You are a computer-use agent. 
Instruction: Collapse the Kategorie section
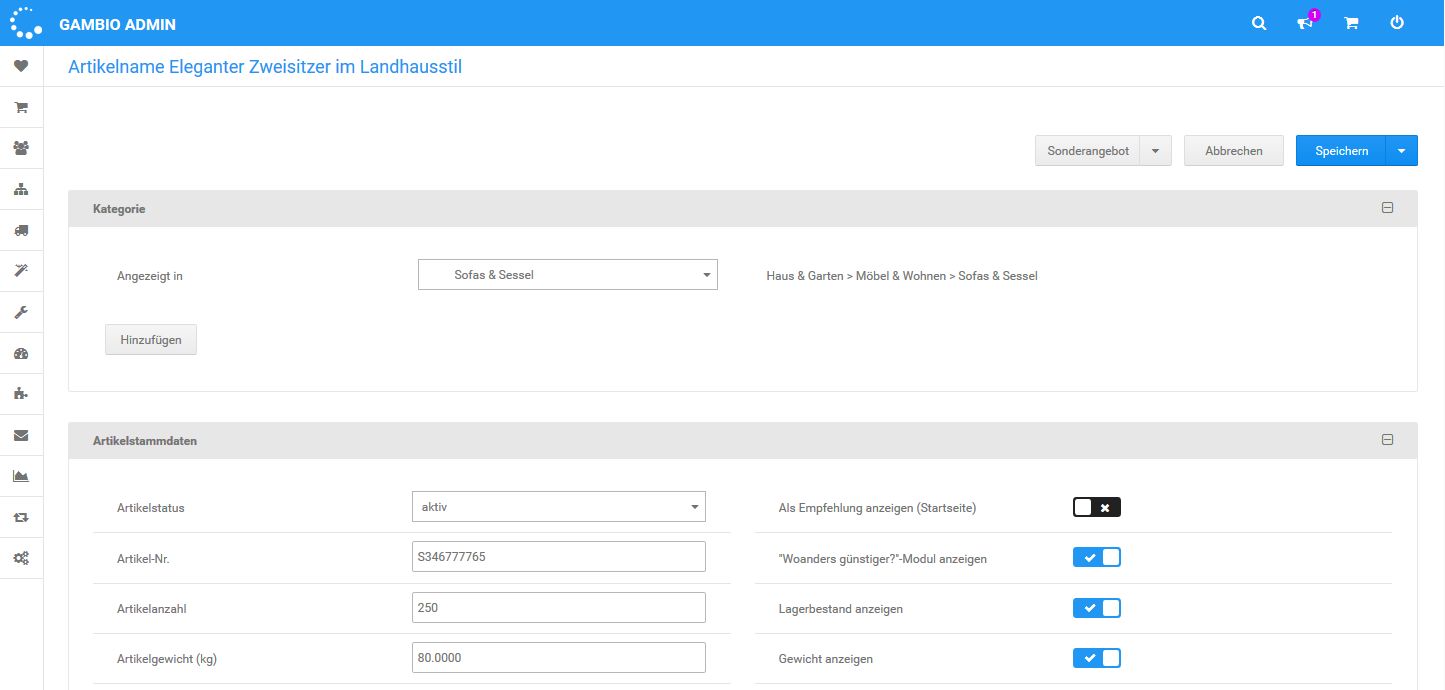pos(1387,208)
